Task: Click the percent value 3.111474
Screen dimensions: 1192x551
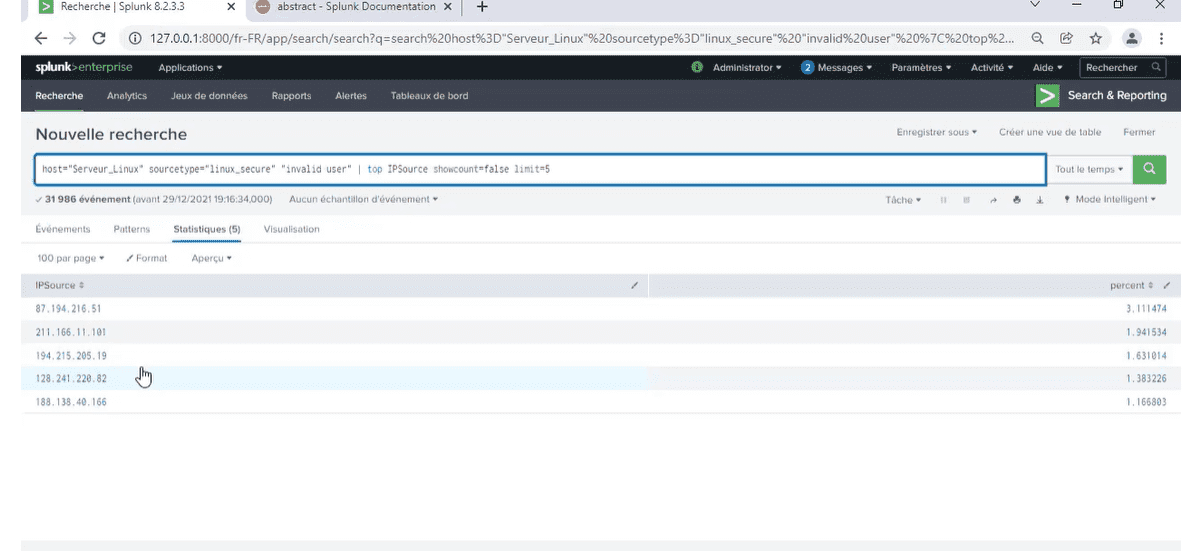Action: 1146,309
